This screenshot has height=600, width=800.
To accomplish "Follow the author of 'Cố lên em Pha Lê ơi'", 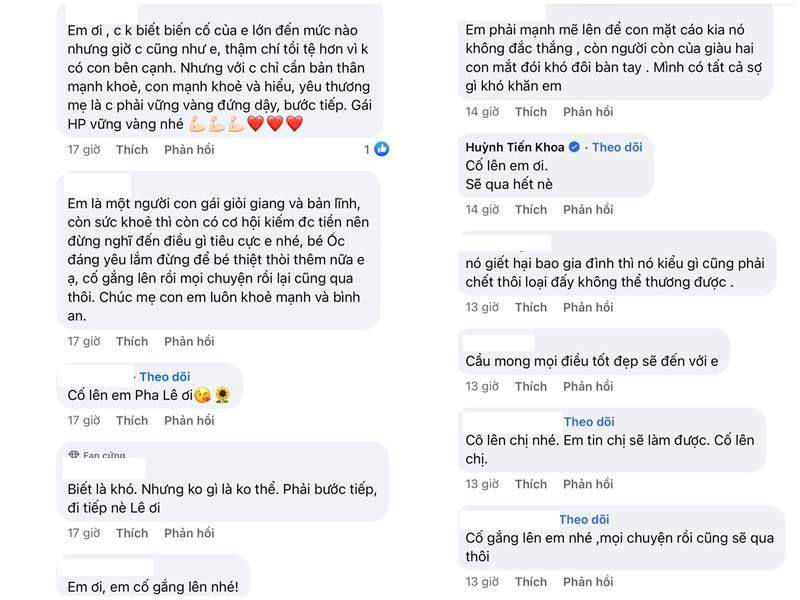I will click(x=165, y=377).
